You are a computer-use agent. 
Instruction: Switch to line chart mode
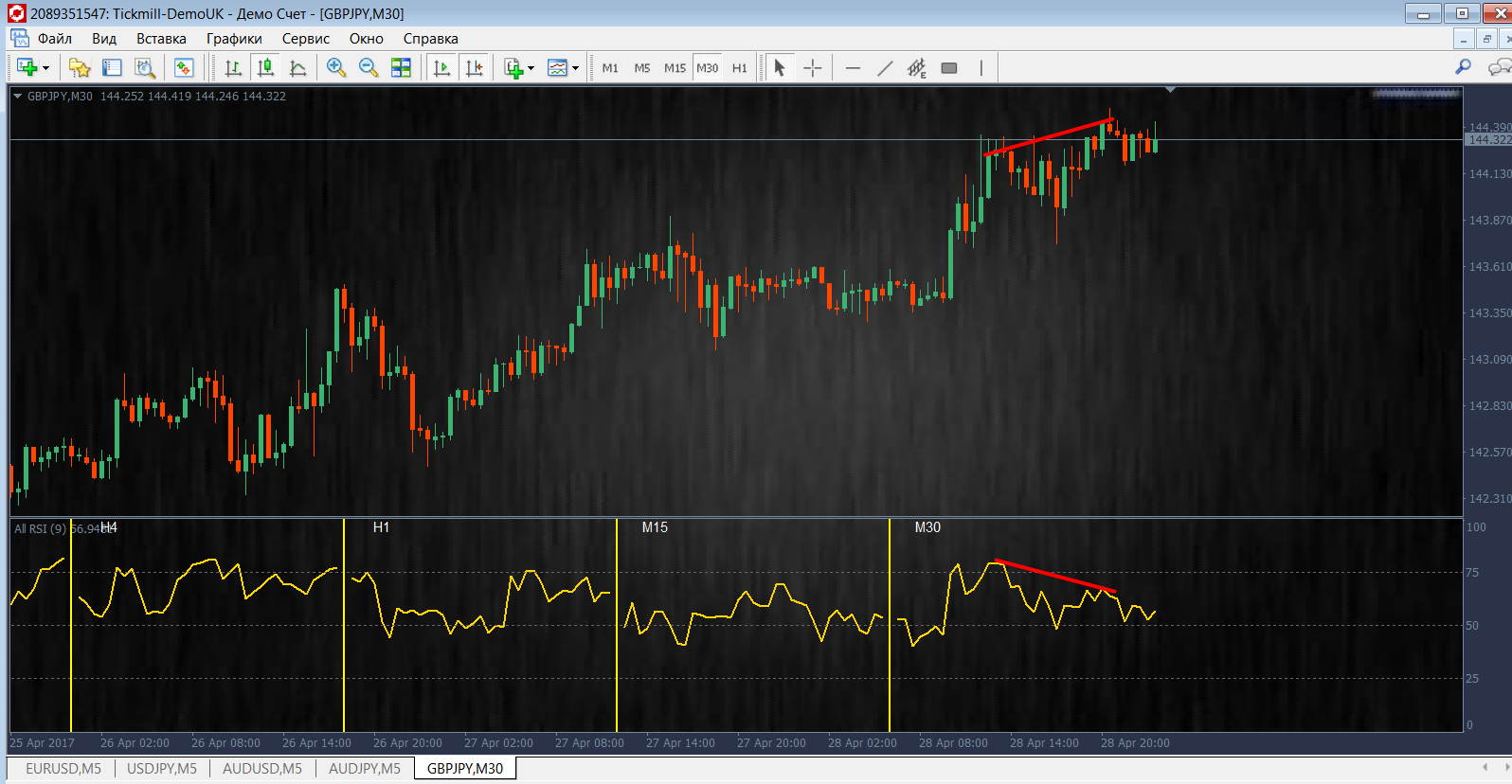pos(297,67)
